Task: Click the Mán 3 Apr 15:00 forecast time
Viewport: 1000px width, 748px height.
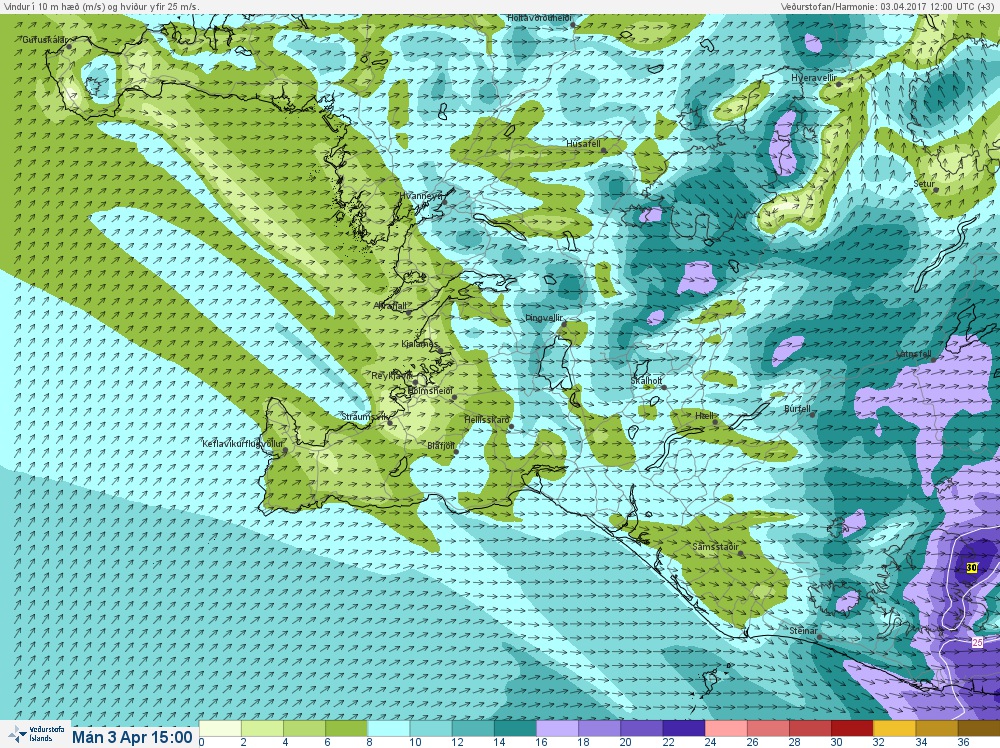Action: [132, 737]
